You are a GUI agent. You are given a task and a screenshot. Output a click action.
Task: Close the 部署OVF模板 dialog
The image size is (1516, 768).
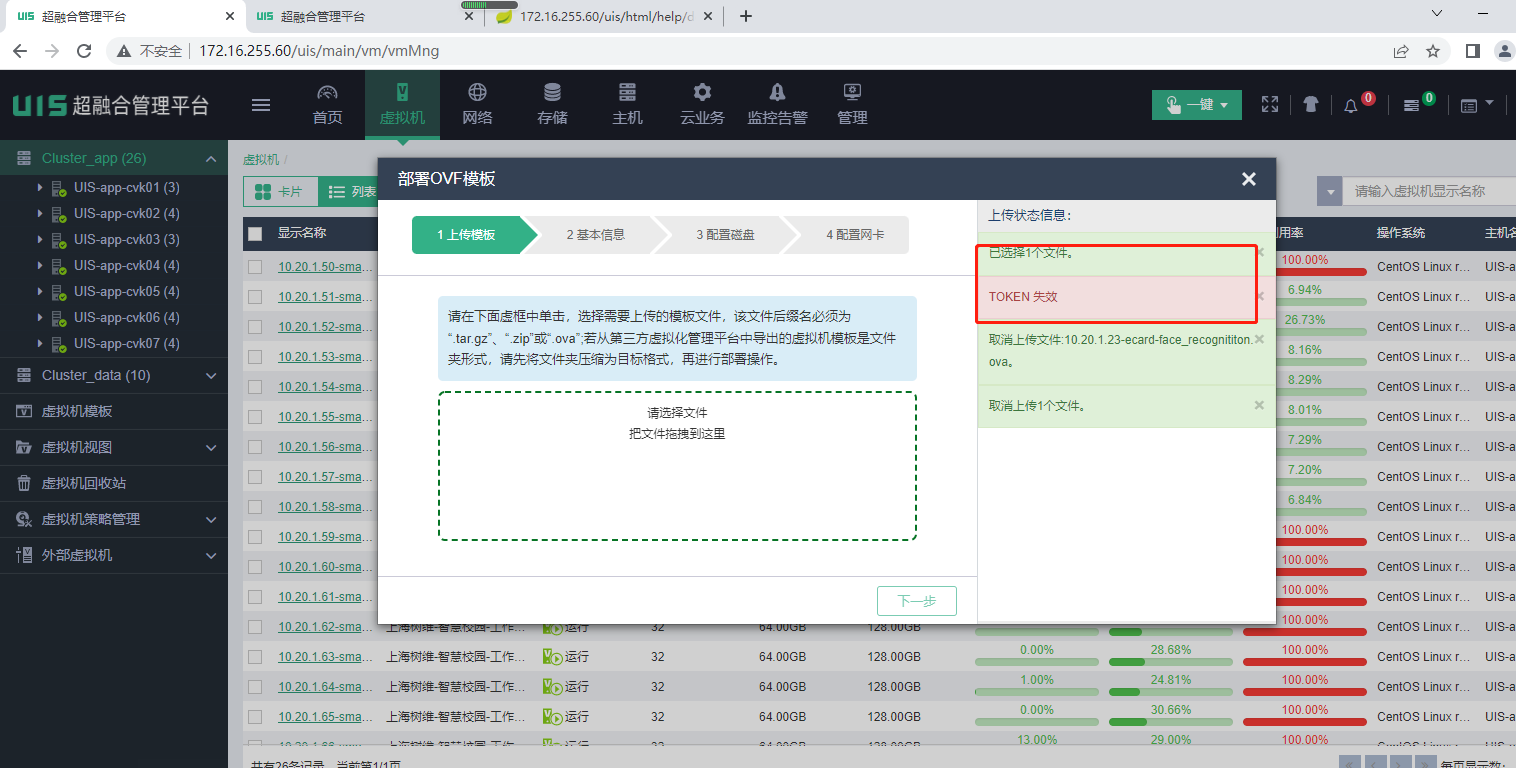click(x=1248, y=179)
